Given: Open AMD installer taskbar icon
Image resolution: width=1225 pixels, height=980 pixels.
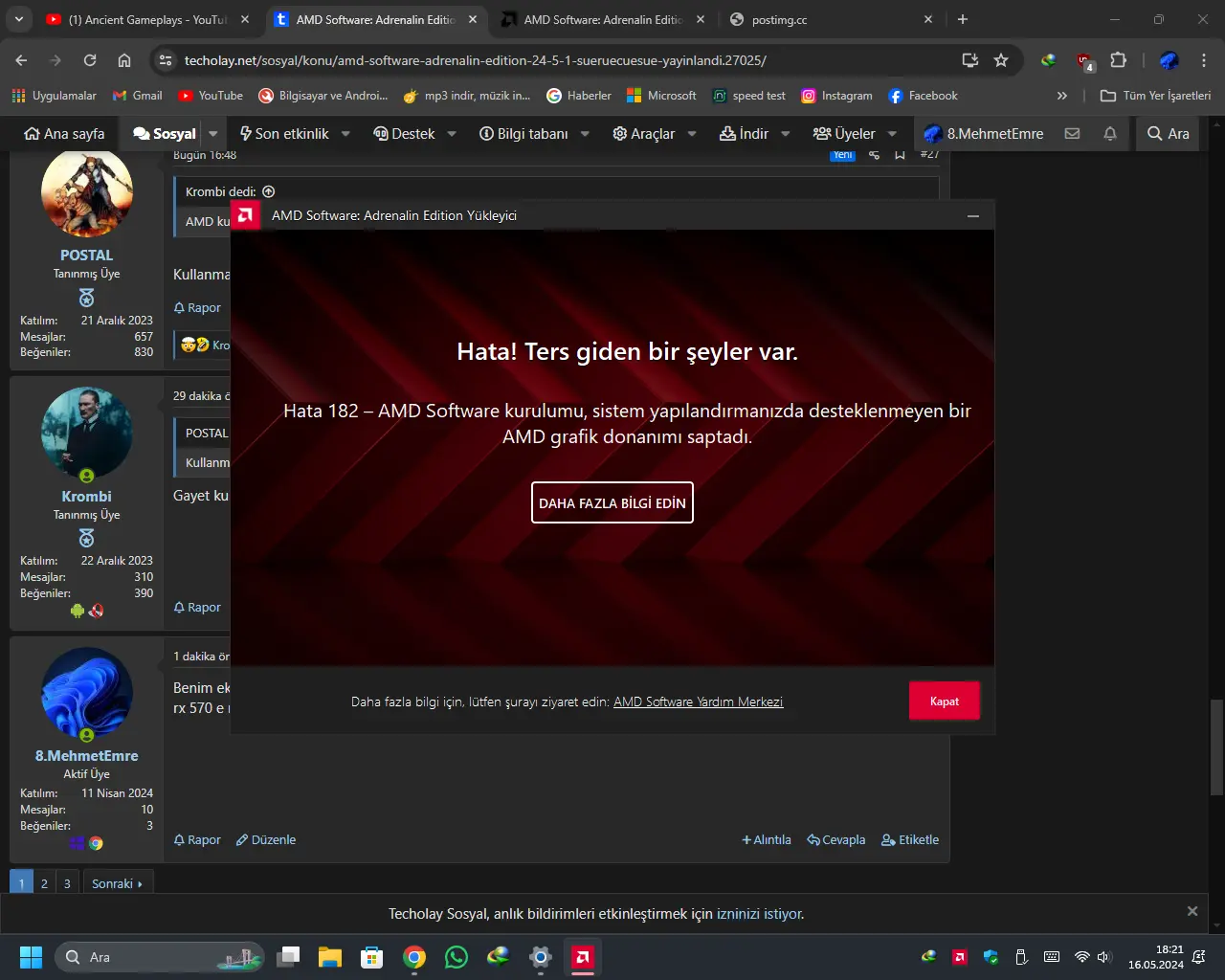Looking at the screenshot, I should click(x=583, y=957).
